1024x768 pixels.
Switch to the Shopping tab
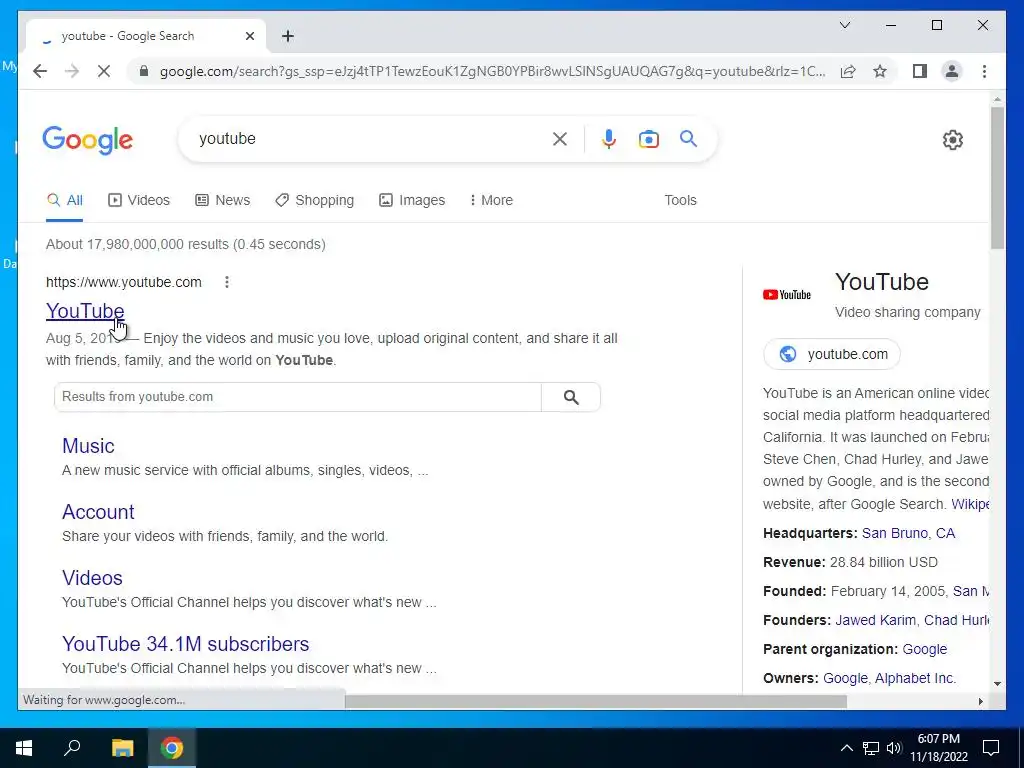coord(315,200)
